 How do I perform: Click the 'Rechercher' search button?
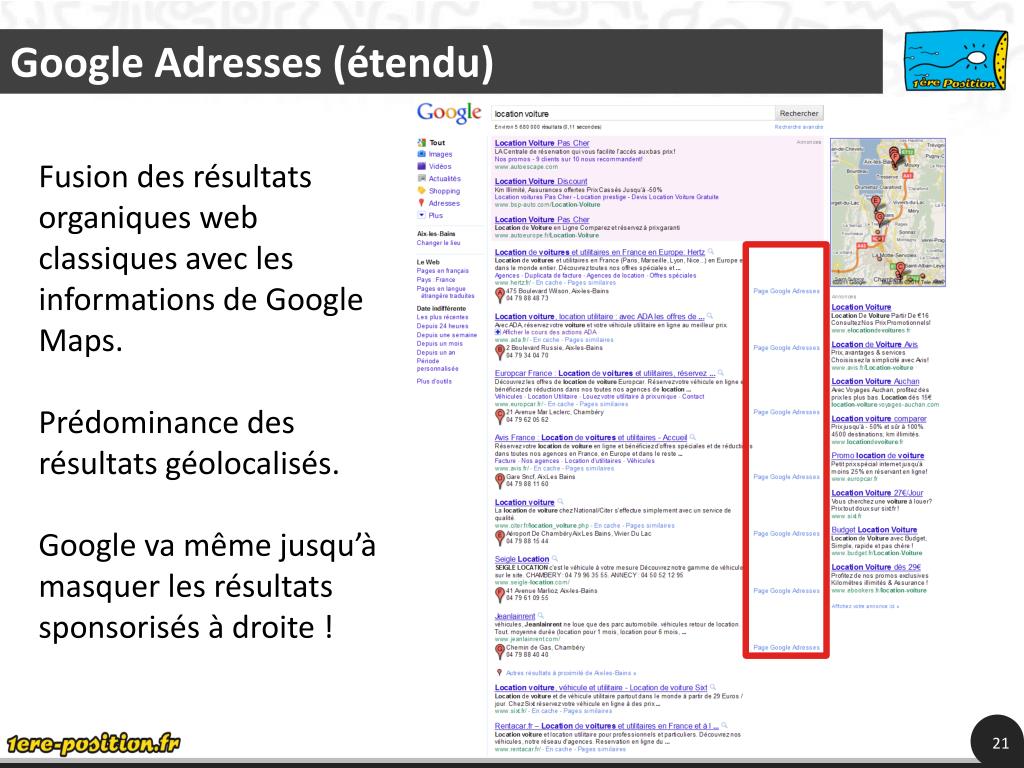pyautogui.click(x=799, y=114)
